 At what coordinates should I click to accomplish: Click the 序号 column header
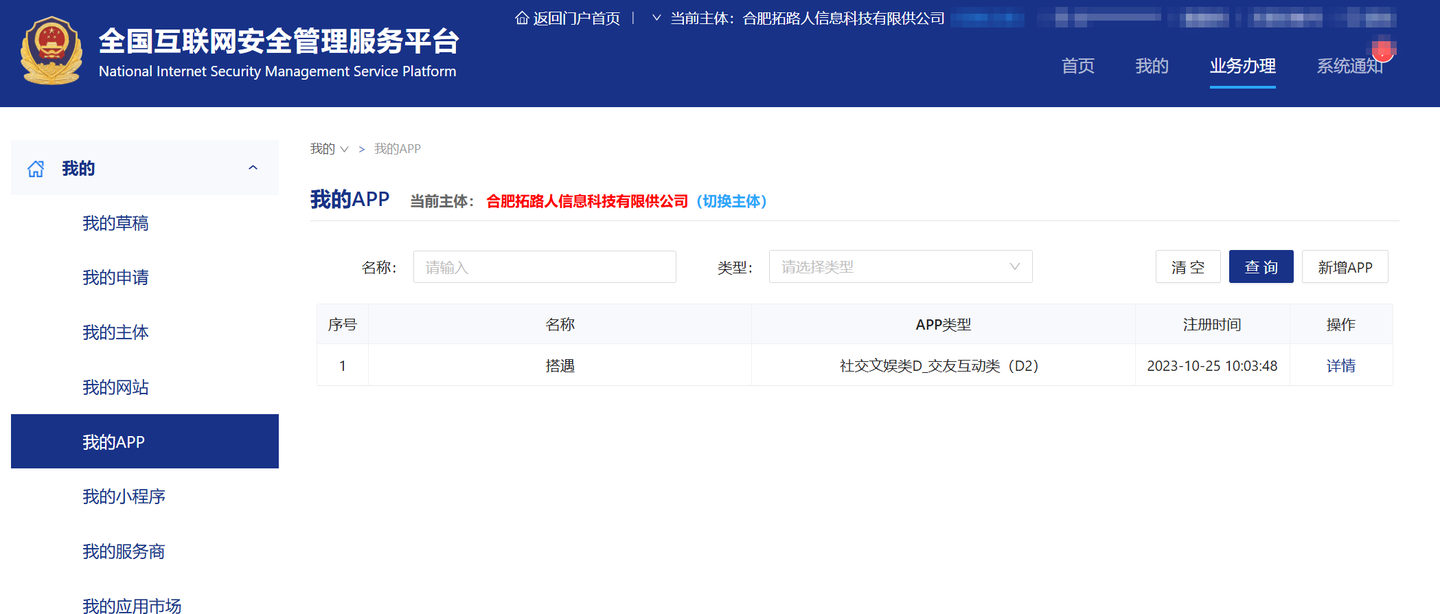point(342,325)
